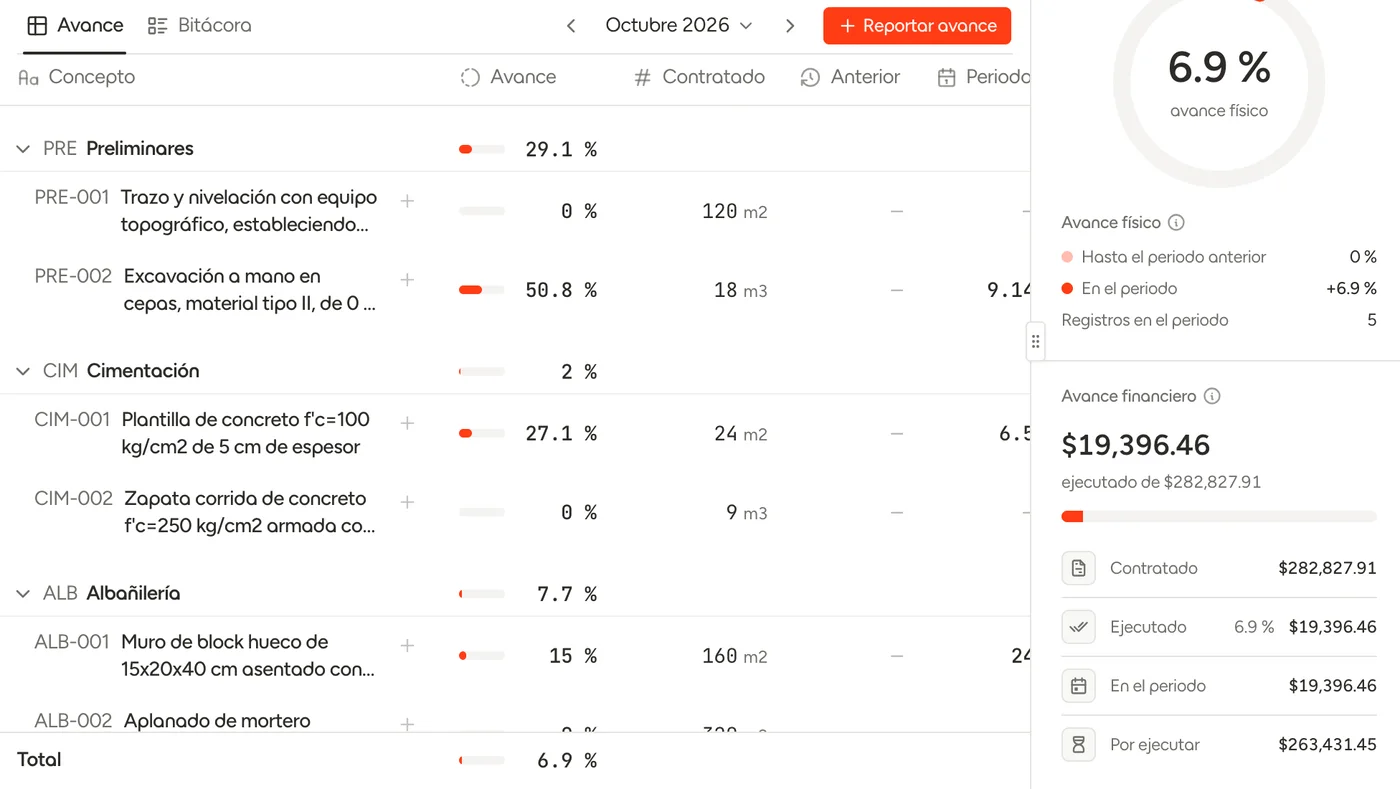
Task: Click the Contratado document icon in financial panel
Action: coord(1078,568)
